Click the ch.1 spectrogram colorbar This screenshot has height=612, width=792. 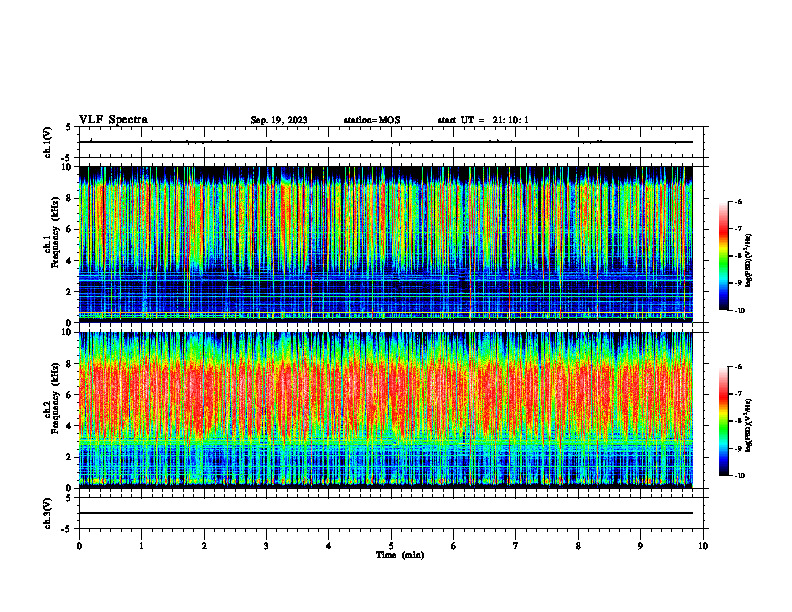tap(723, 256)
